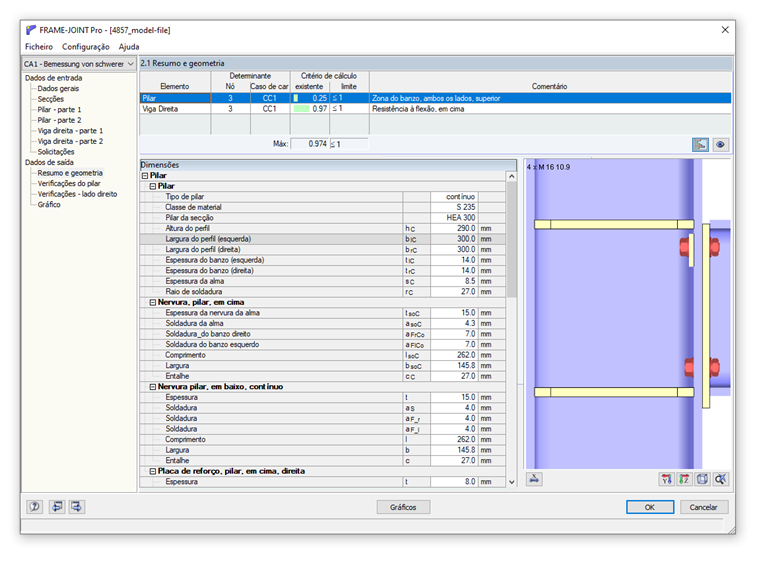Select the Tipo de pilar row
The height and width of the screenshot is (570, 760).
click(322, 197)
